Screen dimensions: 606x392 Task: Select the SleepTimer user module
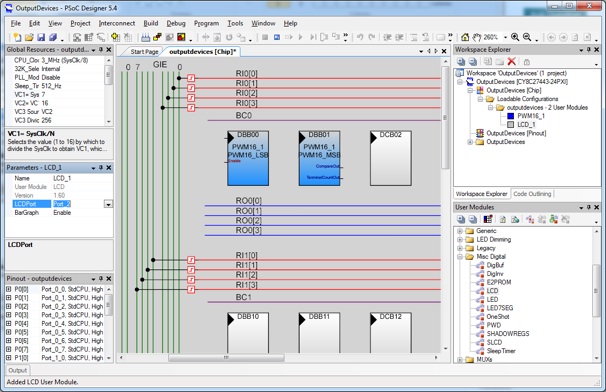click(501, 351)
